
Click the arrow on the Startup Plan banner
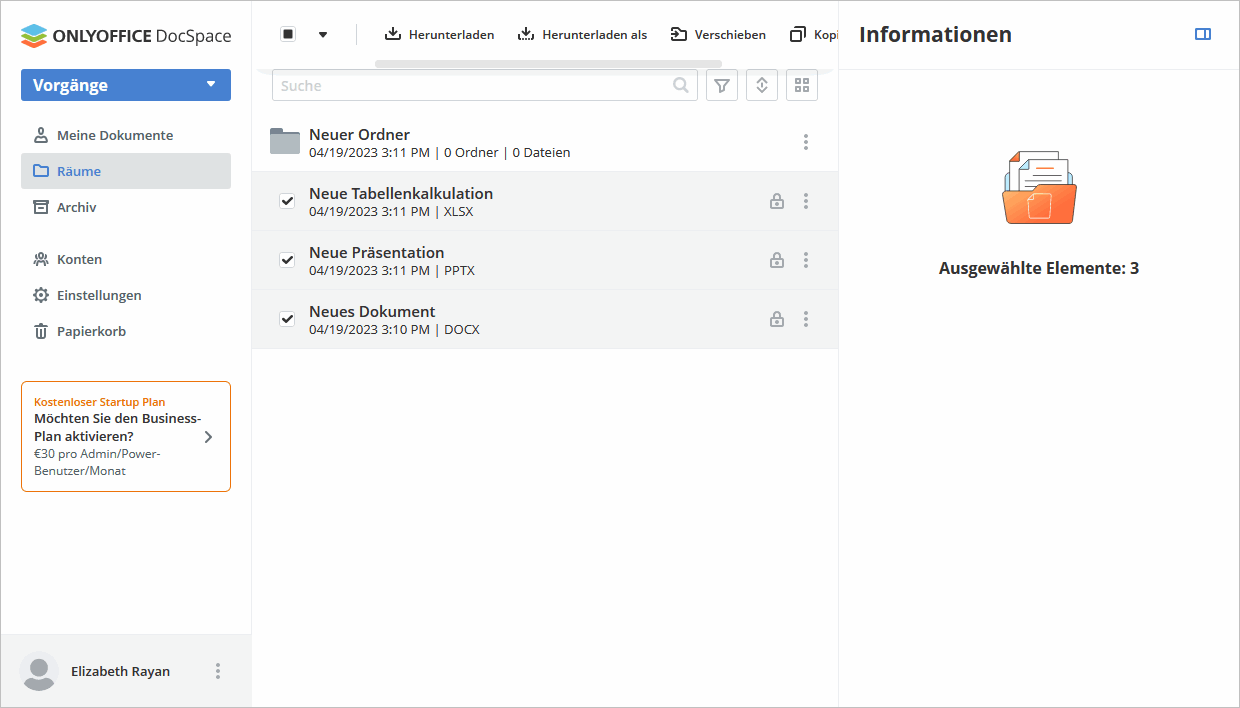click(208, 437)
